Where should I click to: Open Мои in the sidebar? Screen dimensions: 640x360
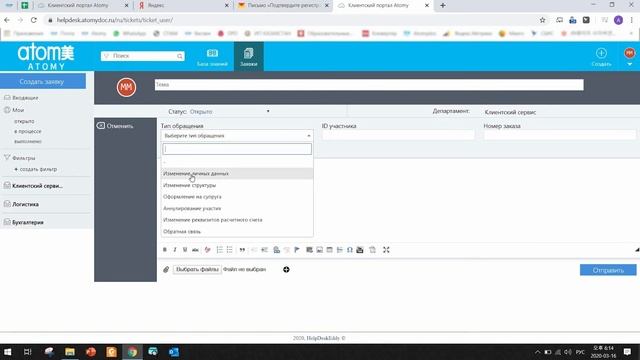point(18,110)
